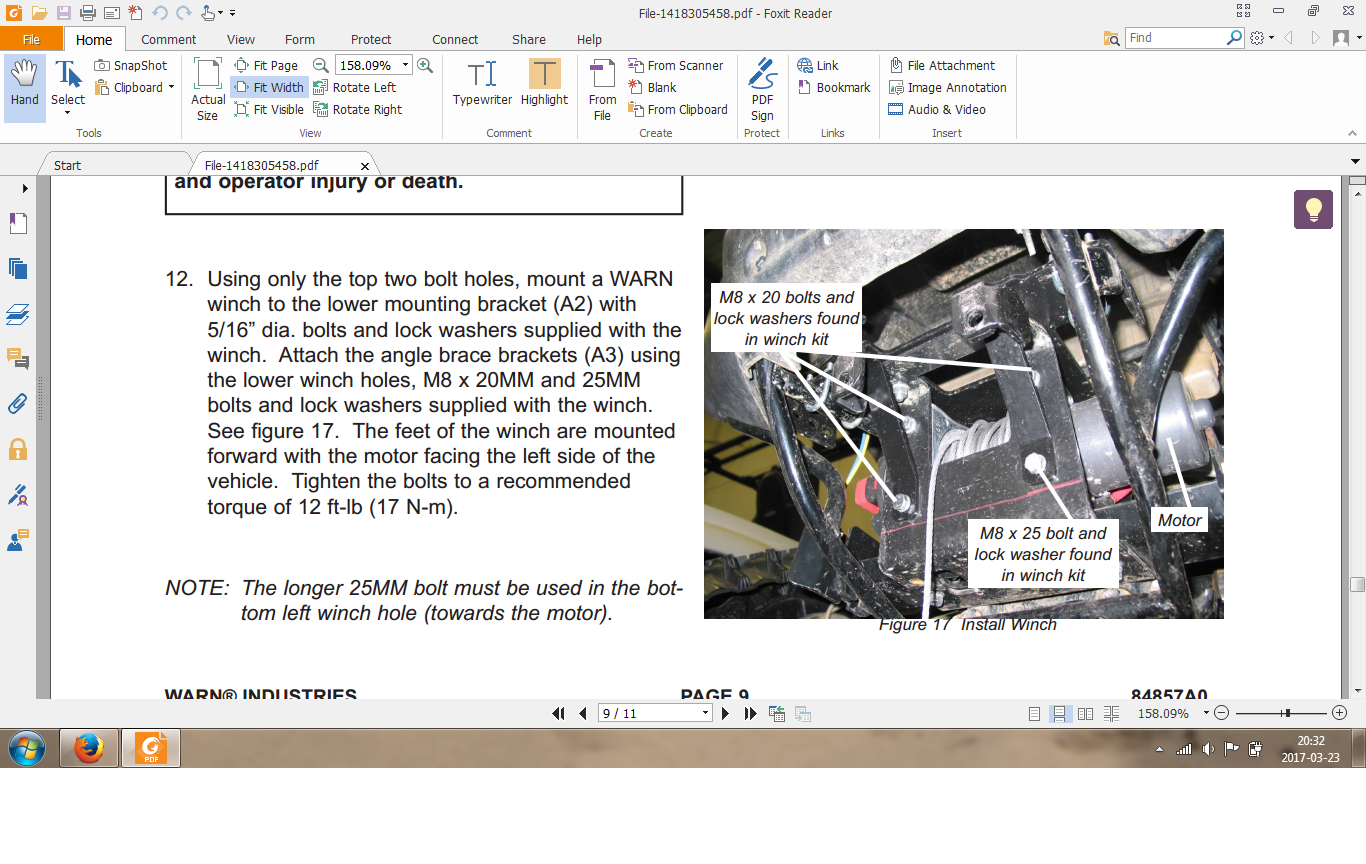Viewport: 1366px width, 864px height.
Task: Go to the first page
Action: tap(559, 713)
